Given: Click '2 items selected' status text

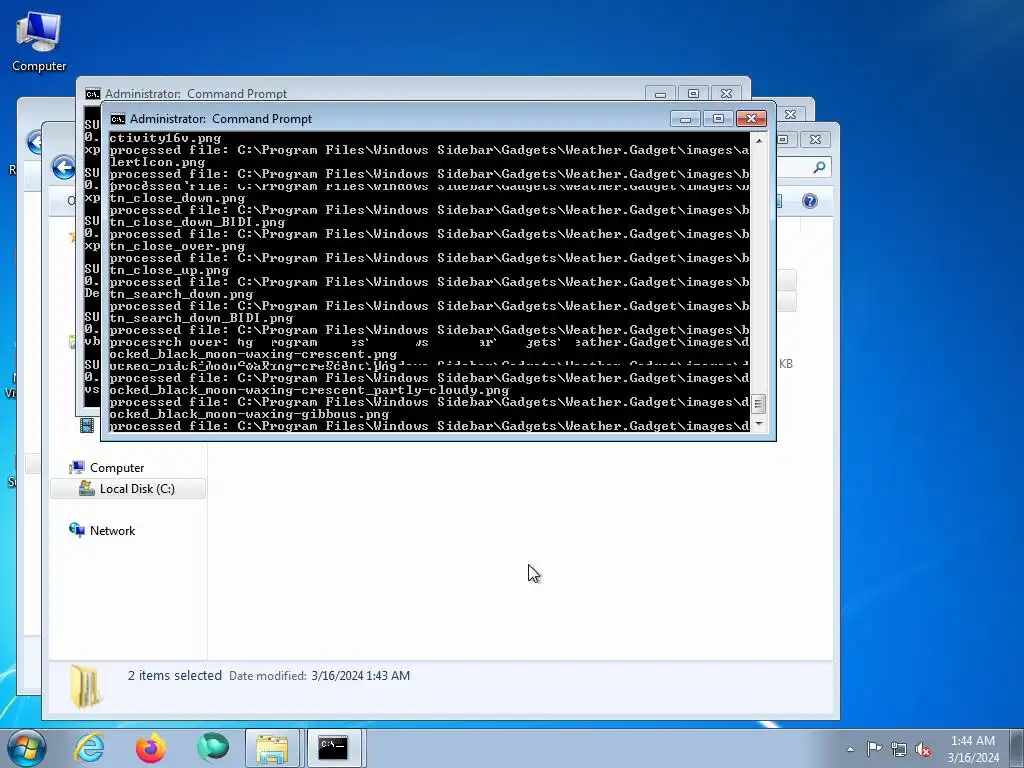Looking at the screenshot, I should 175,675.
